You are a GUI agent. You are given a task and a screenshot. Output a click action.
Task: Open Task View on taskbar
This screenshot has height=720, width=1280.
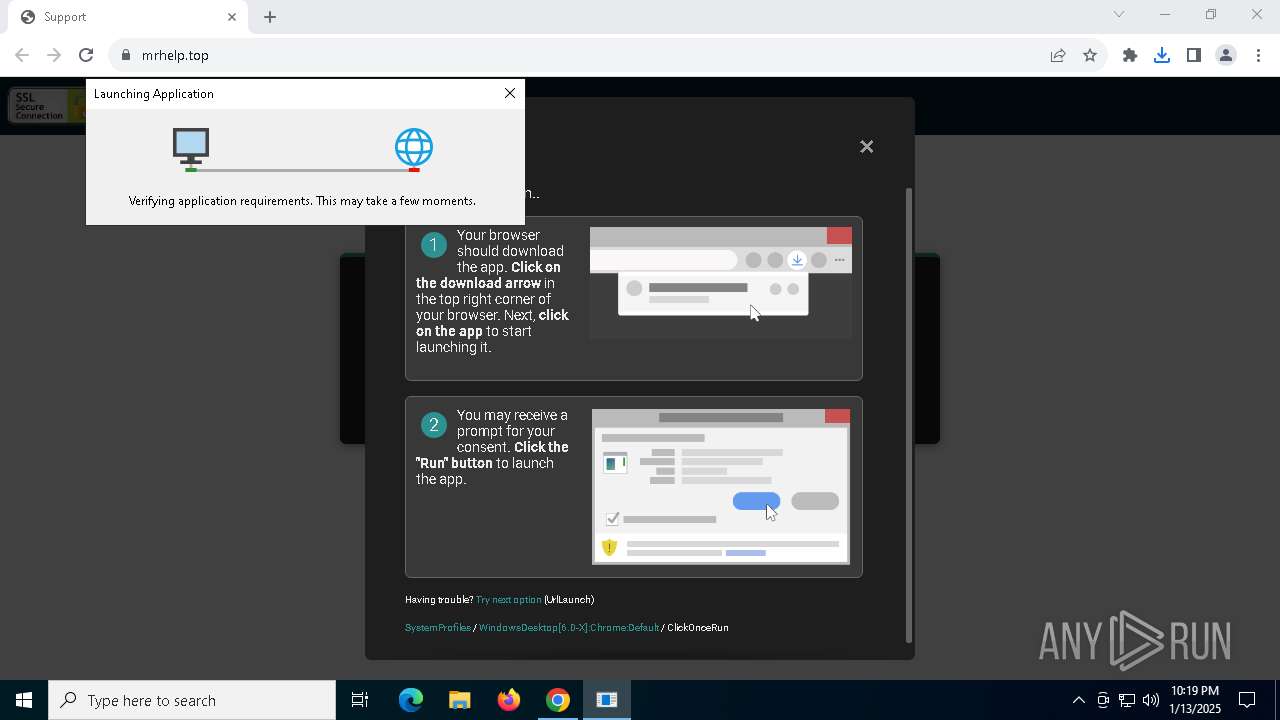tap(360, 700)
